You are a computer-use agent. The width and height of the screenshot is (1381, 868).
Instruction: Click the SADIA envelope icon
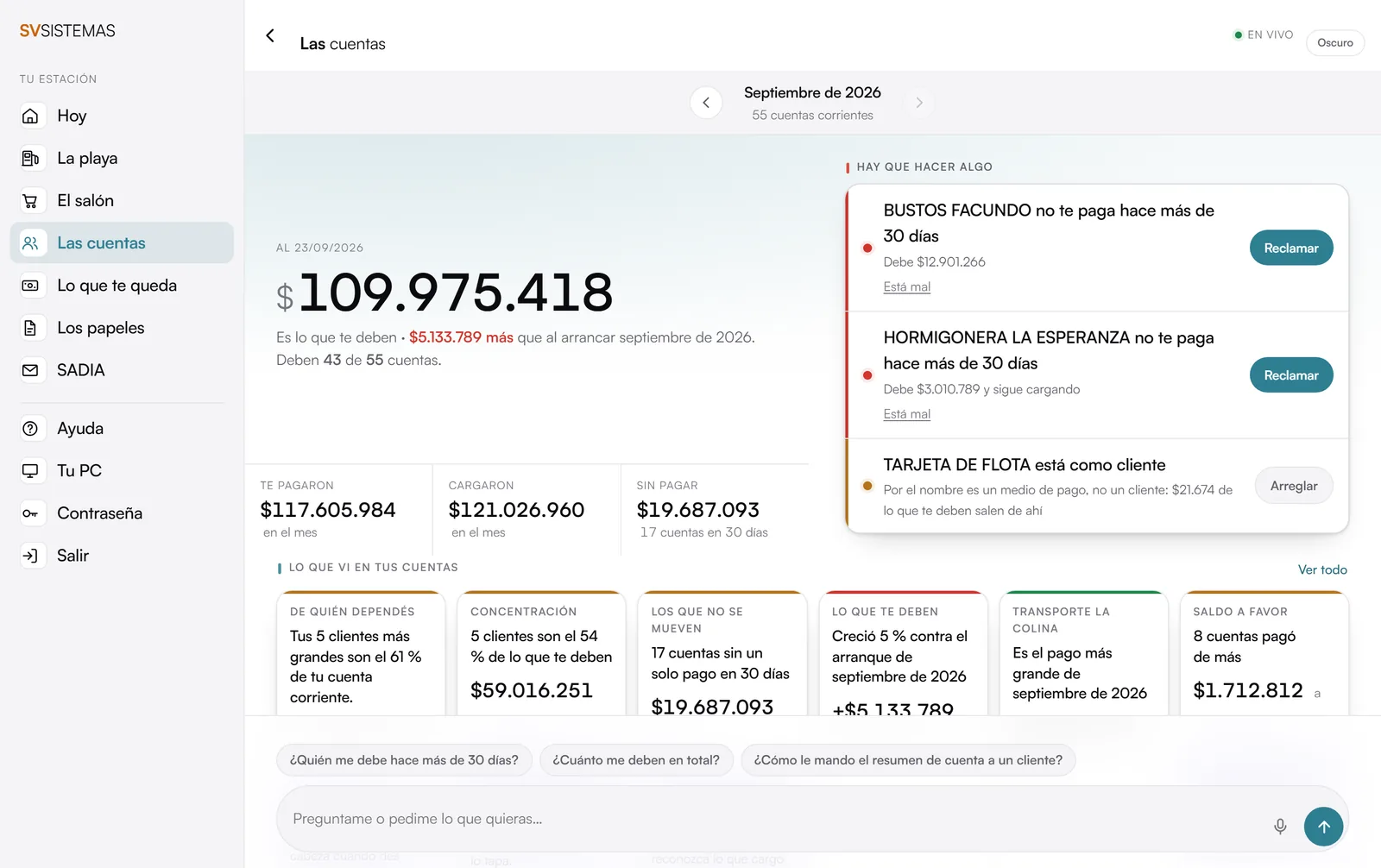(30, 370)
